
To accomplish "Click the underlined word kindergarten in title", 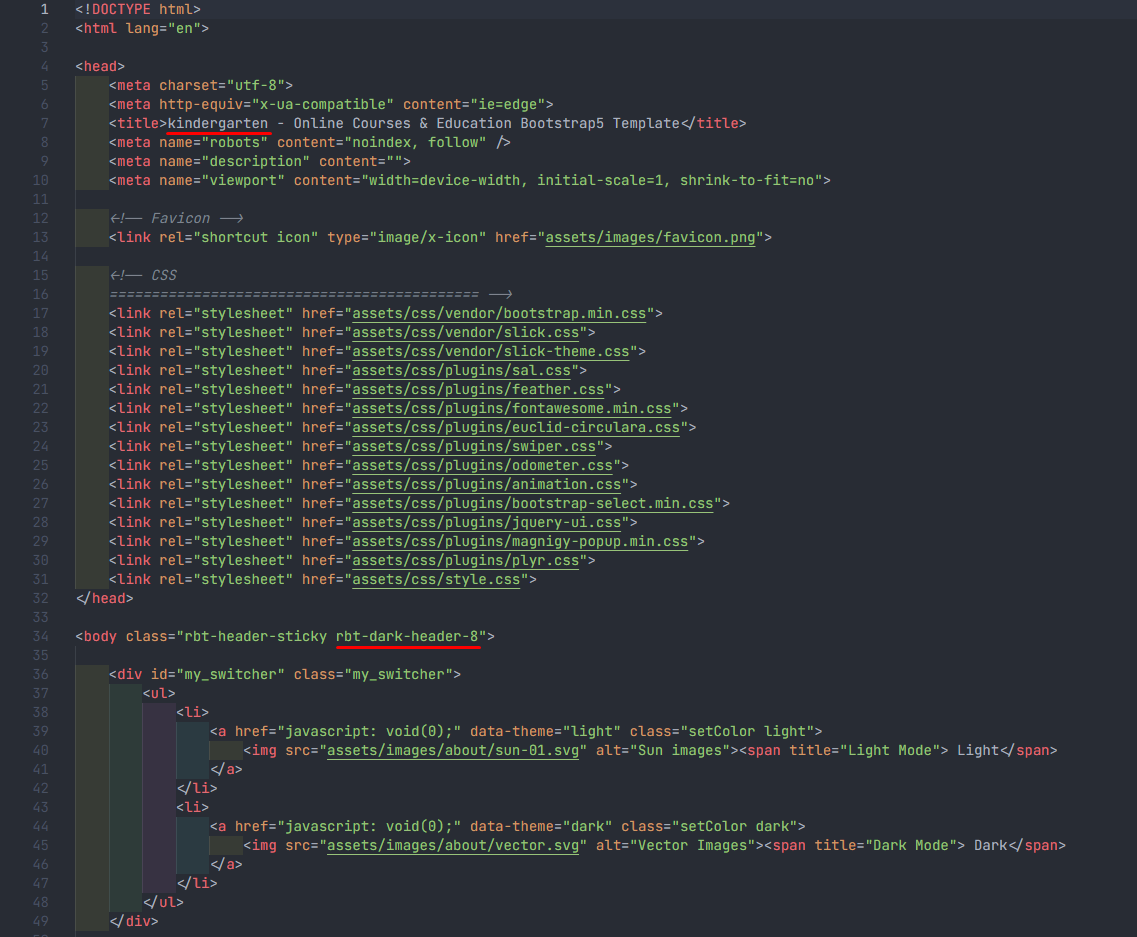I will [218, 123].
